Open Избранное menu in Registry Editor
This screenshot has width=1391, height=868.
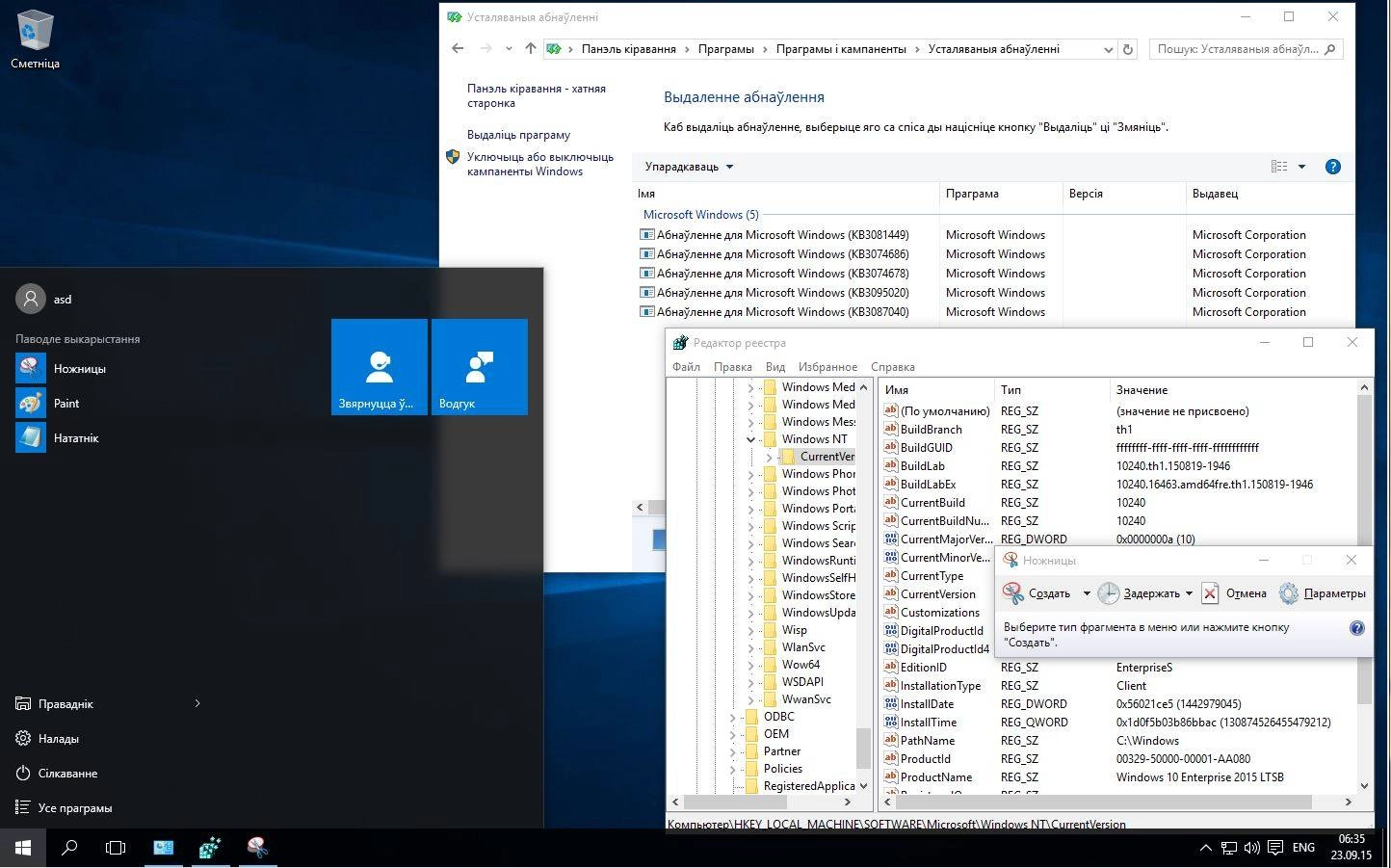click(x=827, y=367)
